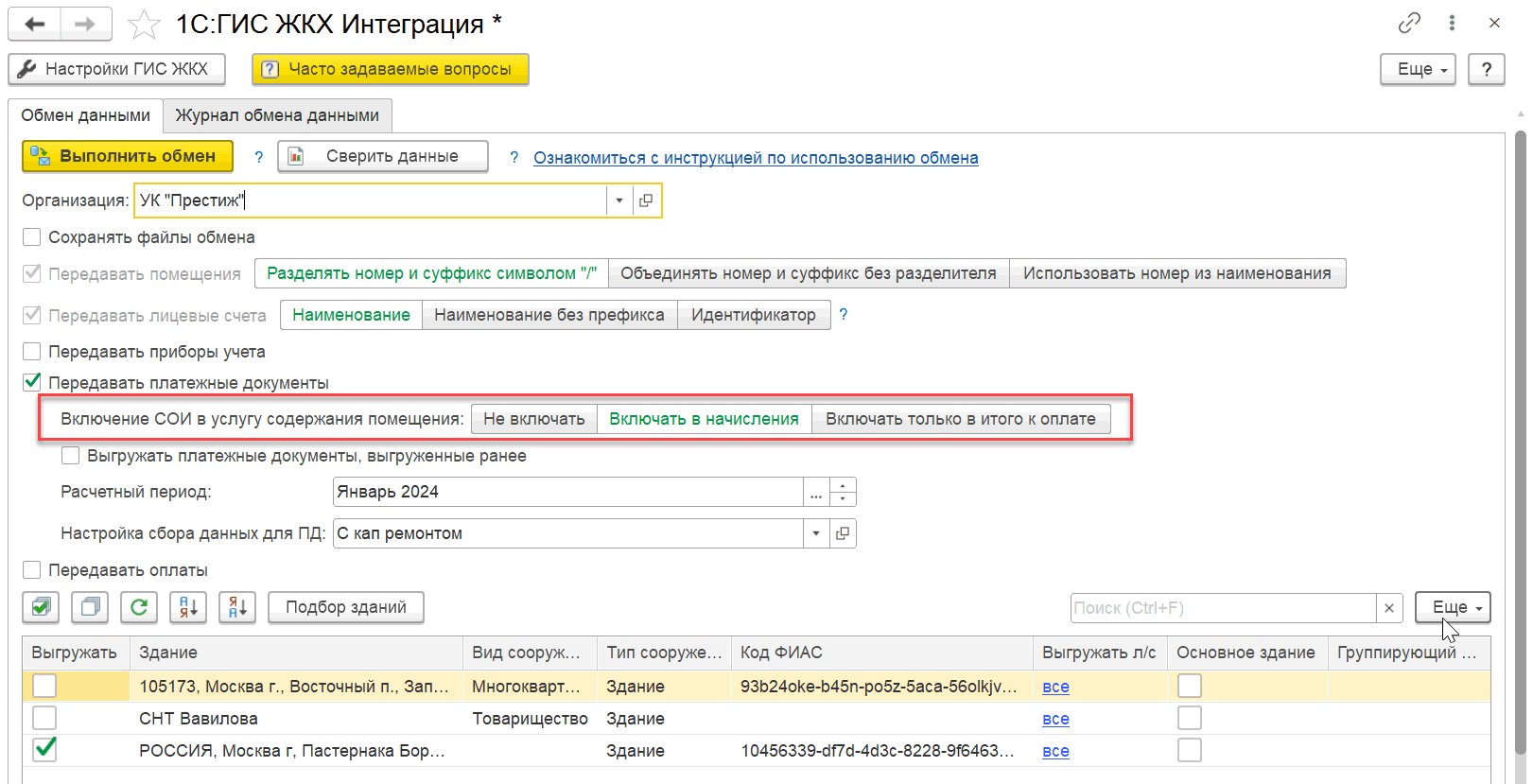The image size is (1533, 784).
Task: Toggle Передавать помещения checkbox
Action: [x=32, y=273]
